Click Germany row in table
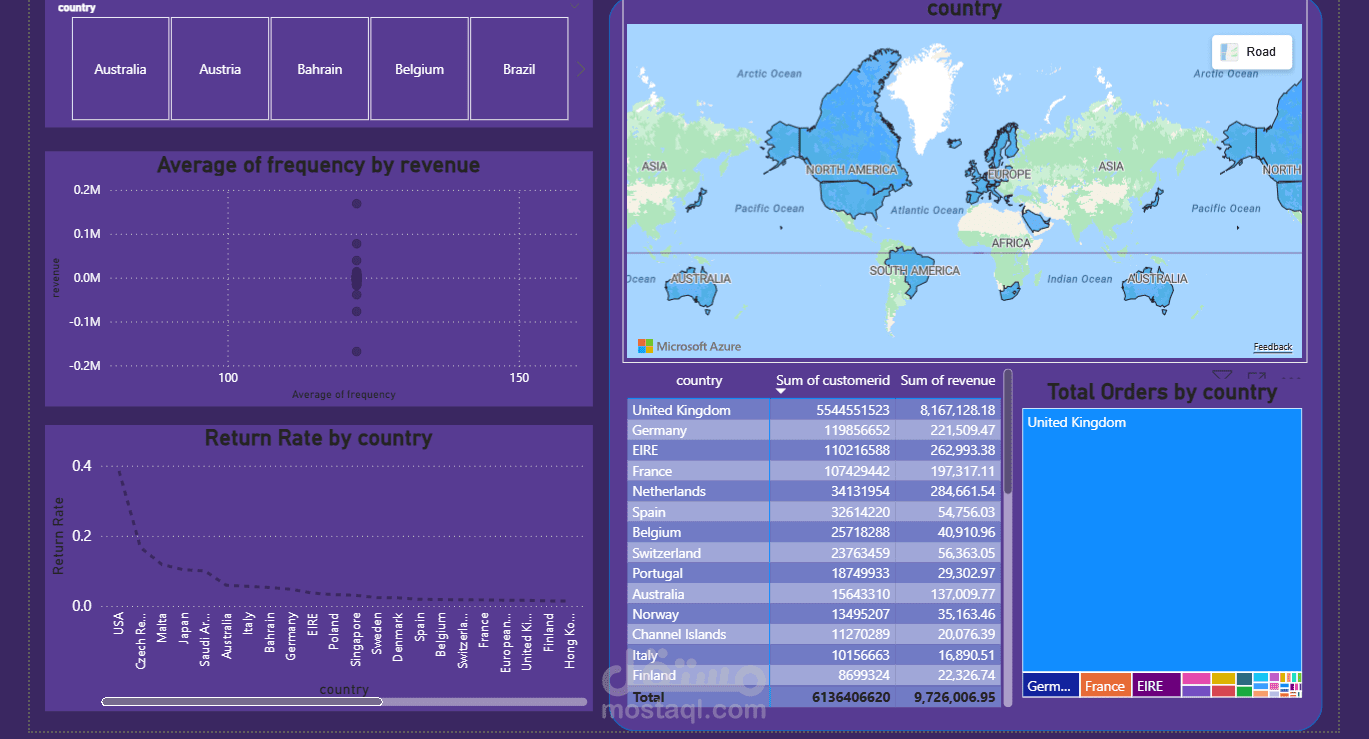1369x739 pixels. 814,430
